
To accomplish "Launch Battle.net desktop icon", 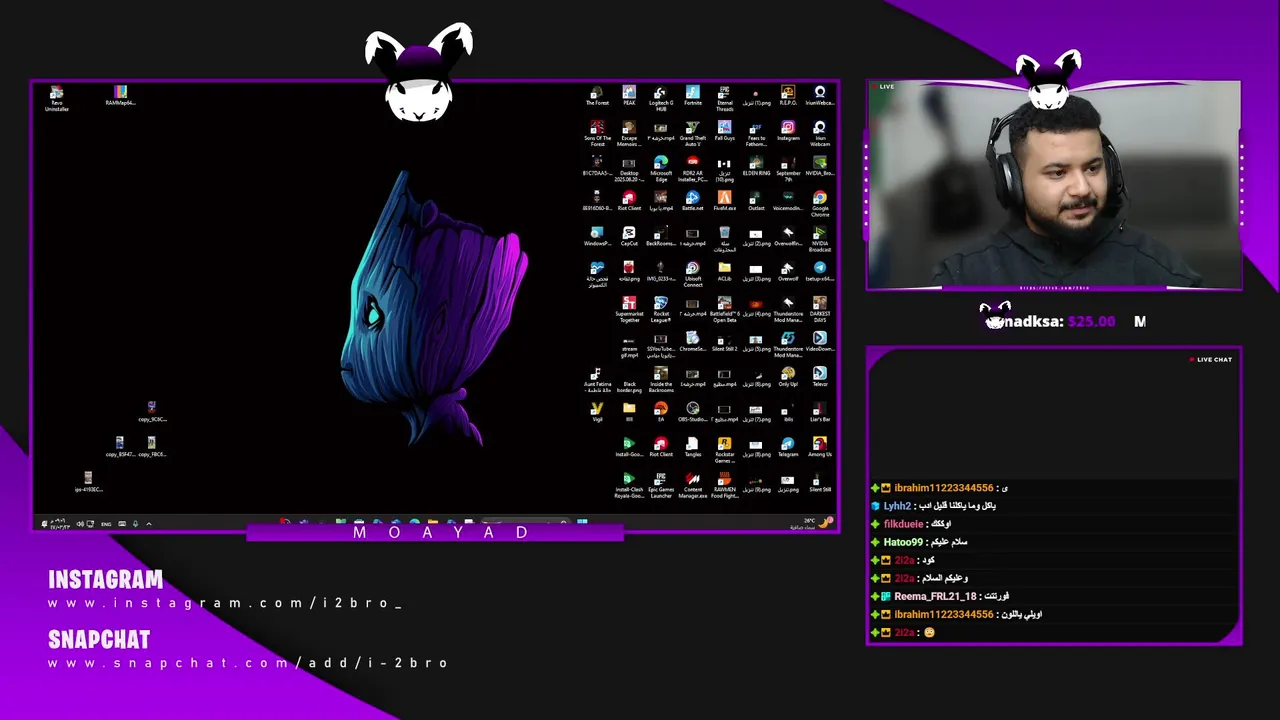I will [x=693, y=201].
